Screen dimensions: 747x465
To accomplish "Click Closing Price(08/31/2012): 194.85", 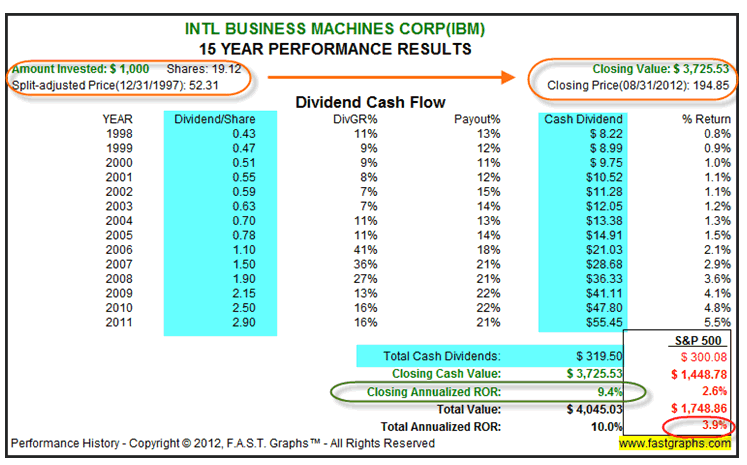I will 638,85.
